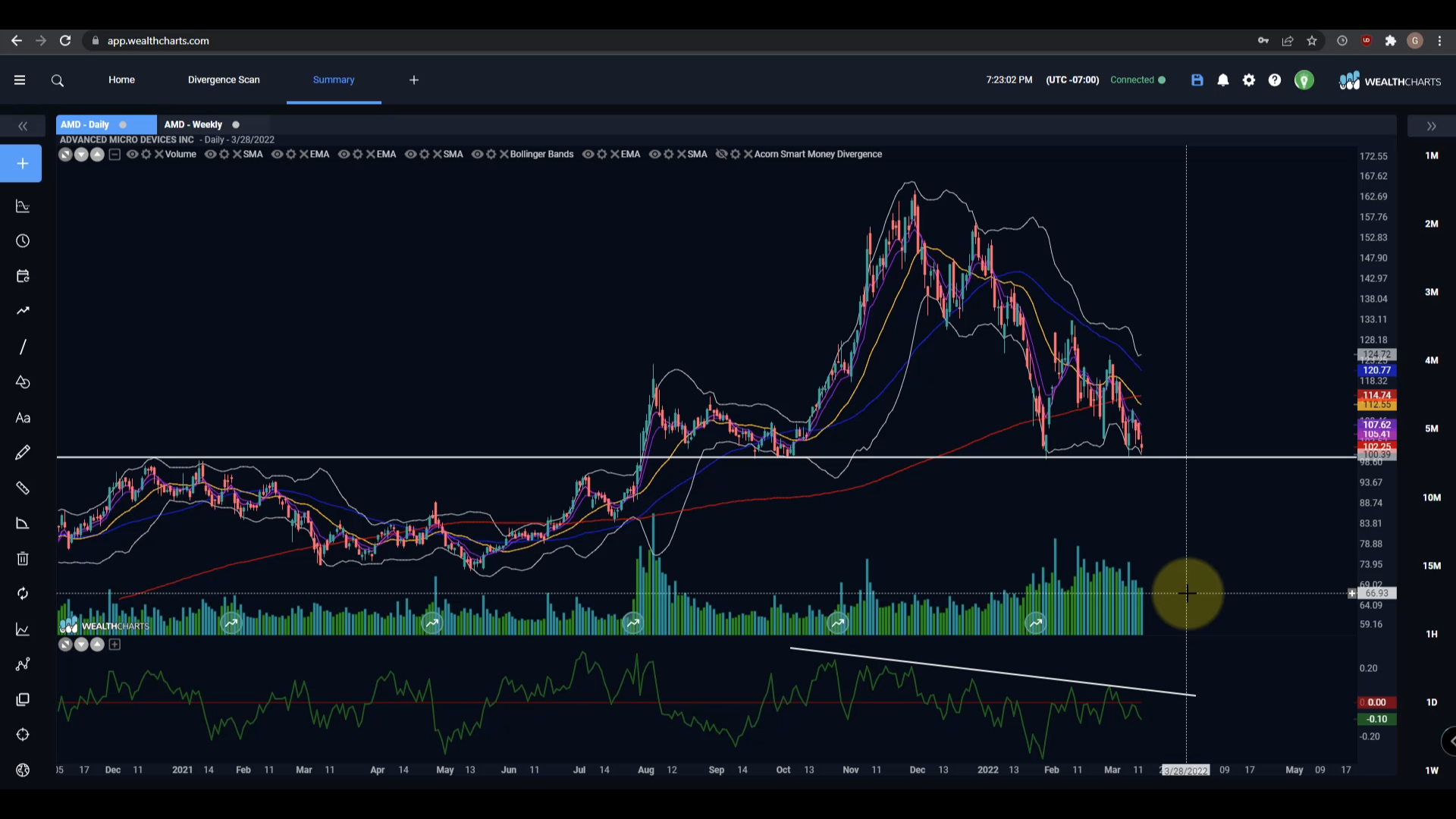Select the angle measurement tool
This screenshot has height=819, width=1456.
23,523
